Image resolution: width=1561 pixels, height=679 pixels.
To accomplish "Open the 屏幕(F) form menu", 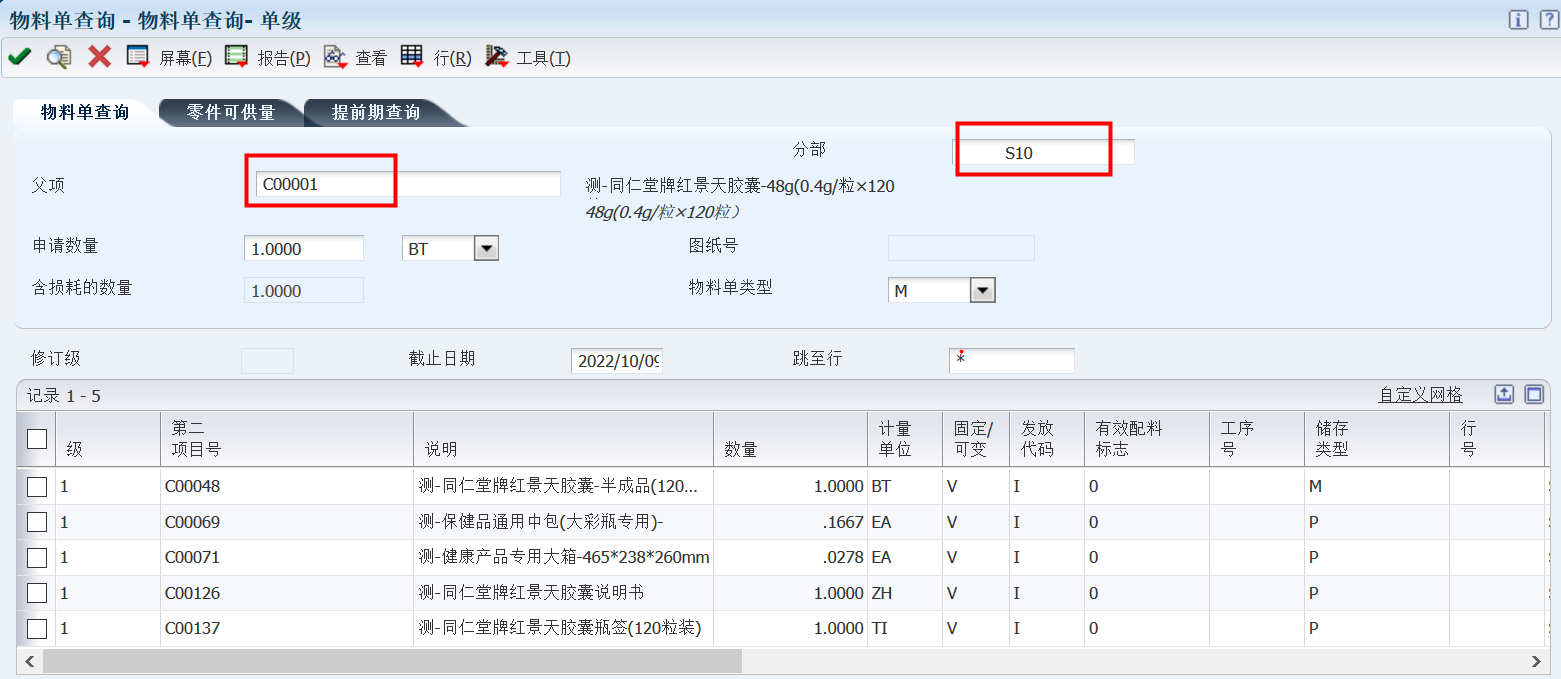I will [170, 58].
